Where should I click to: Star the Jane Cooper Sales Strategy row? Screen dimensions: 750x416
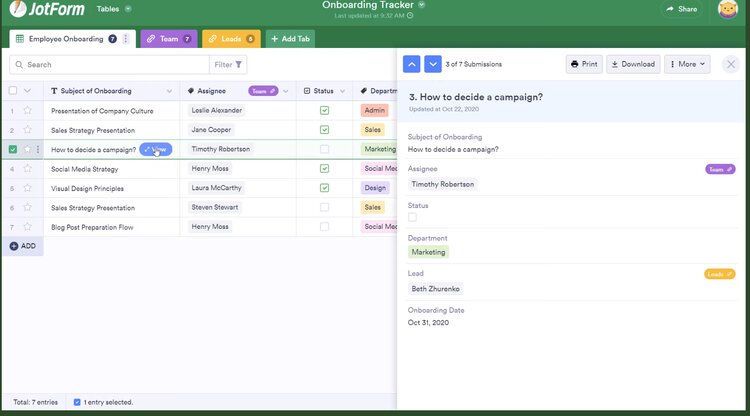28,130
